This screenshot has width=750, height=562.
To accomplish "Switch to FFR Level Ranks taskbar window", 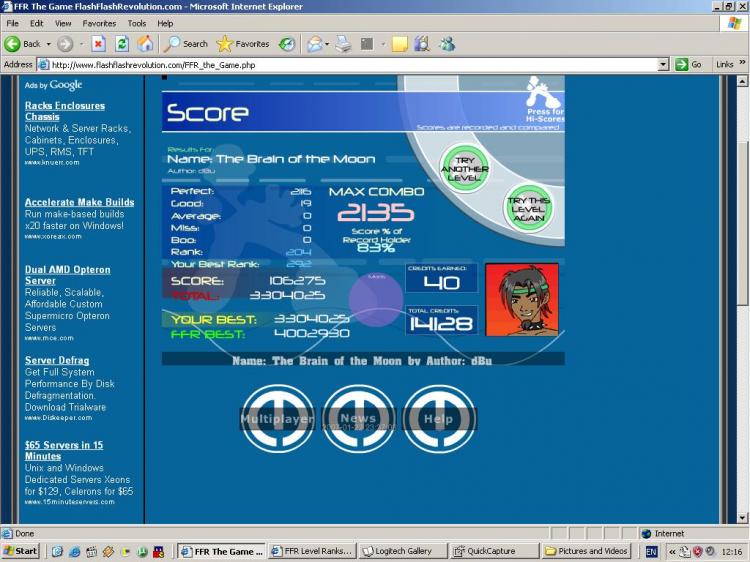I will tap(311, 551).
